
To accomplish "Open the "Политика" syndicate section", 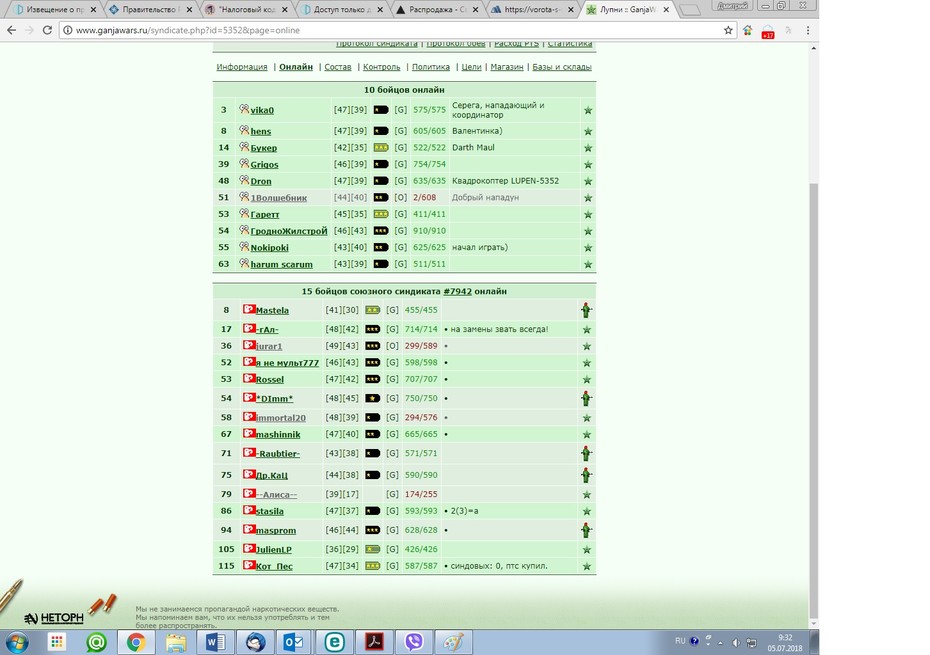I will click(431, 67).
